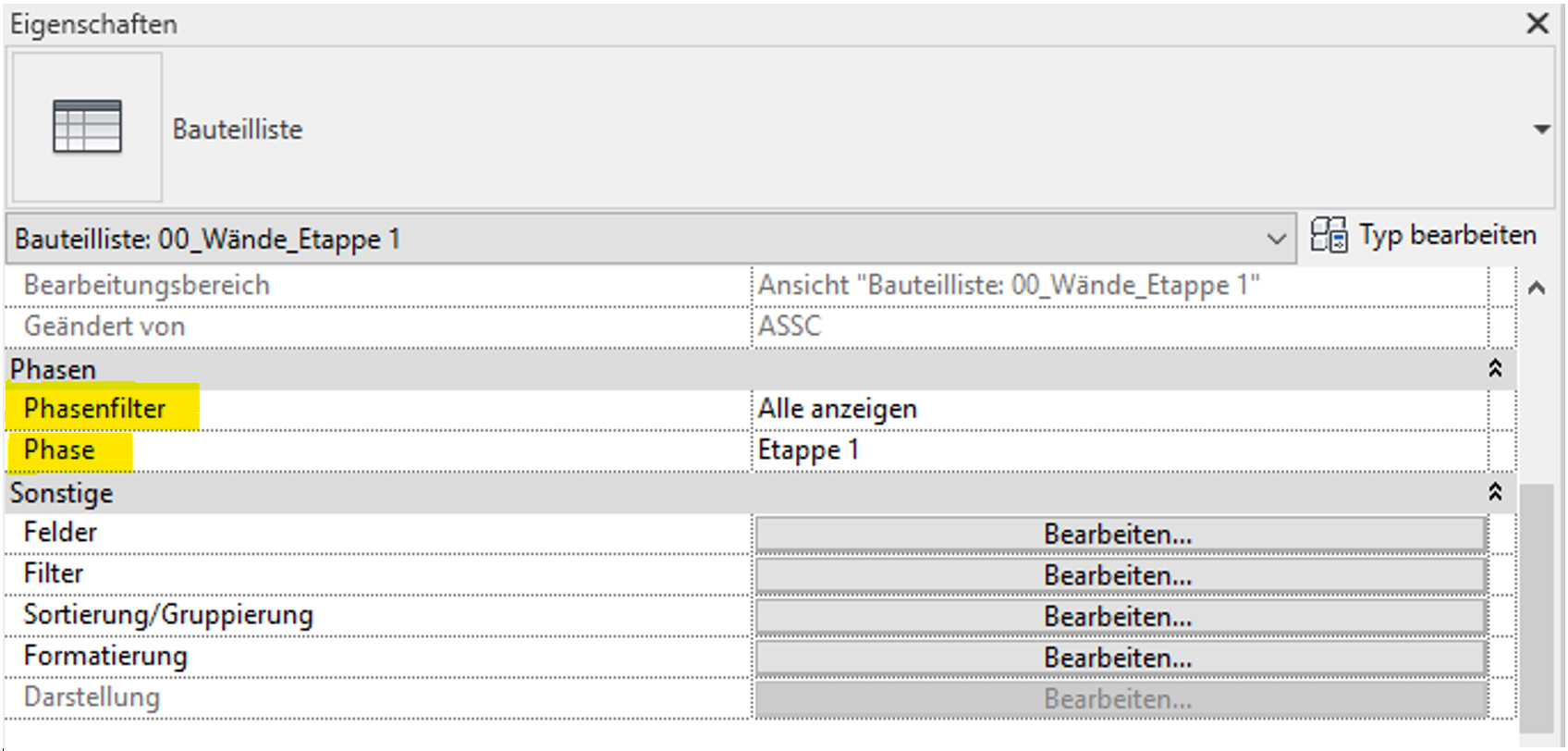
Task: Open the type selector for Bauteilliste views
Action: click(1279, 239)
